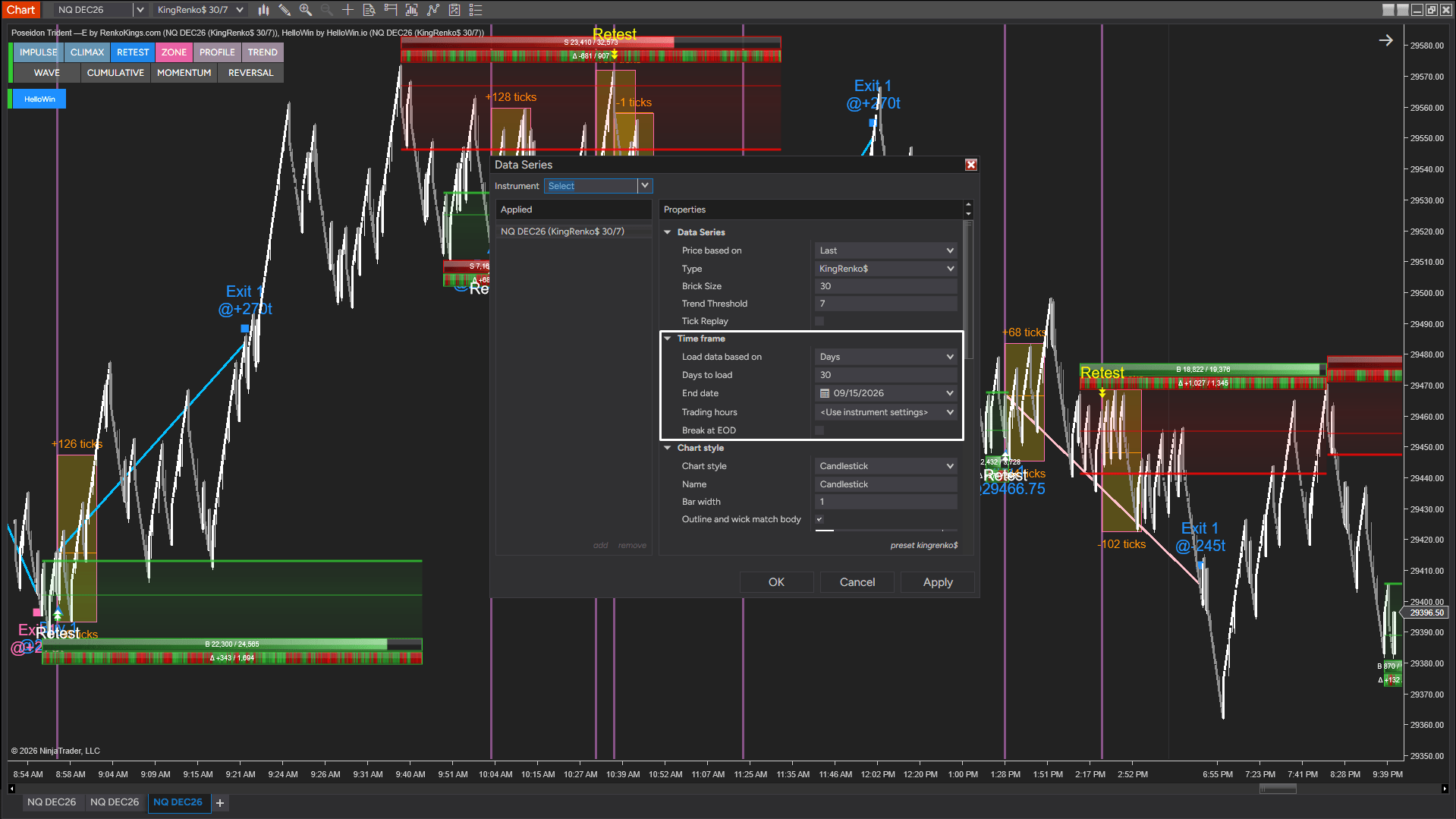This screenshot has width=1456, height=819.
Task: Click the zoom in magnifier icon
Action: 306,10
